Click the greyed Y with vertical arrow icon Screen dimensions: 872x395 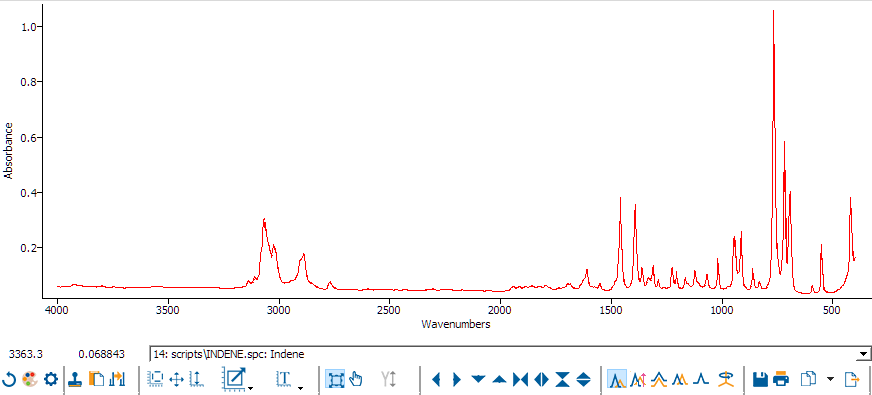(x=389, y=380)
